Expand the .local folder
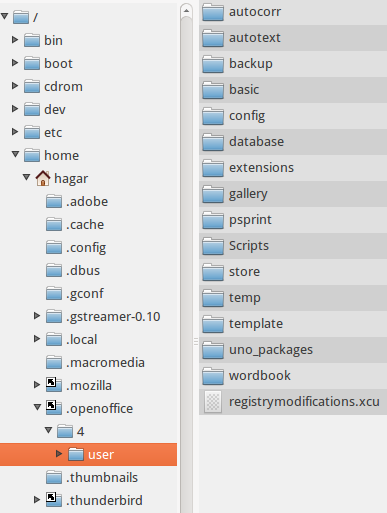This screenshot has height=513, width=387. pos(37,339)
